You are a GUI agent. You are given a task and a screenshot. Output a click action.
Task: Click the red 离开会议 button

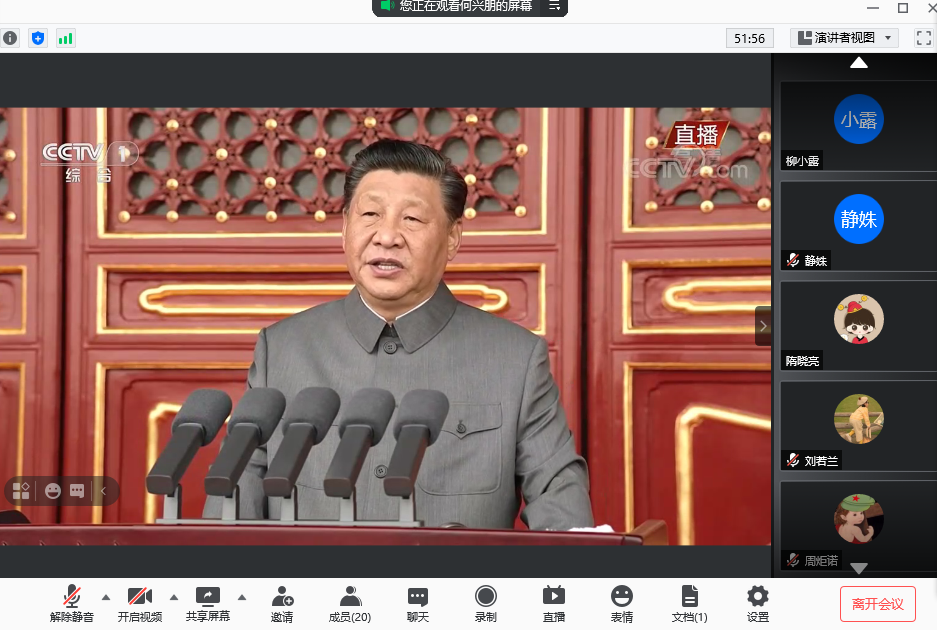[877, 604]
